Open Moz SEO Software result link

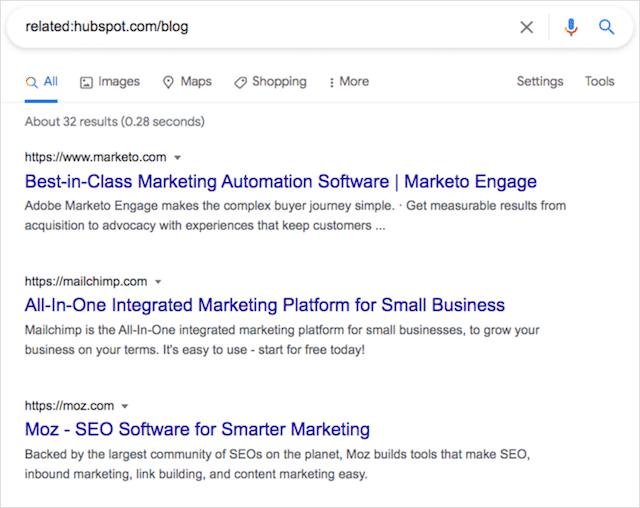[197, 429]
